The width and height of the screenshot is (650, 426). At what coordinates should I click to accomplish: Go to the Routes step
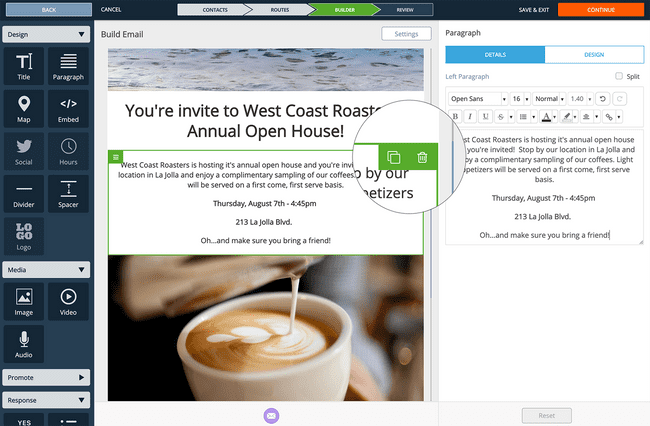[280, 10]
